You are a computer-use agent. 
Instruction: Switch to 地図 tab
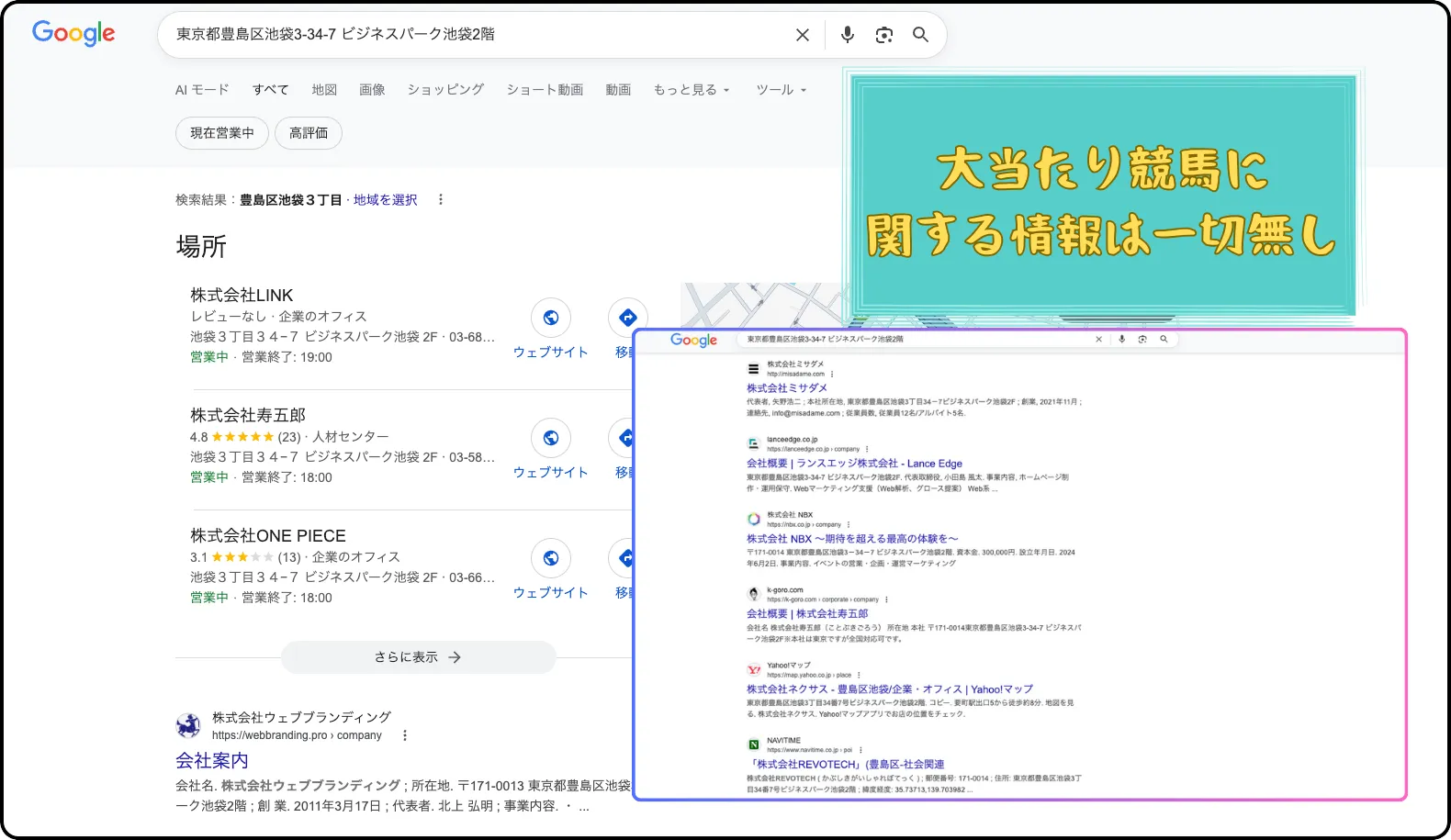tap(324, 90)
